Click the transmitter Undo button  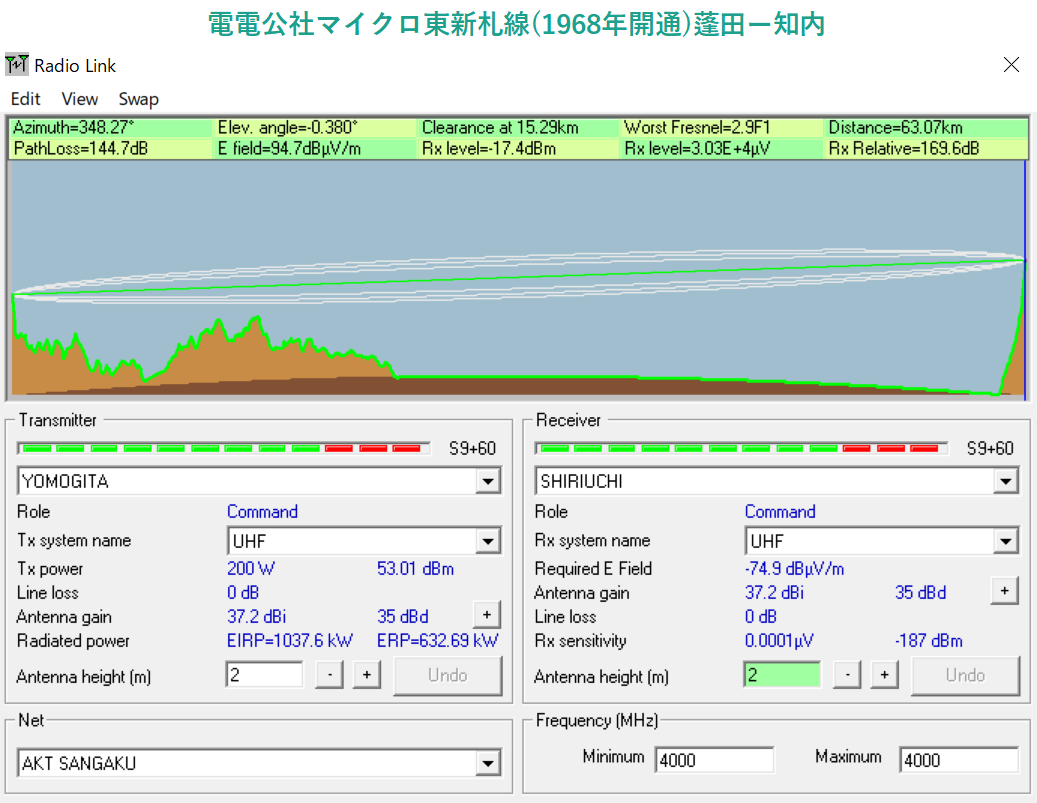pos(448,675)
